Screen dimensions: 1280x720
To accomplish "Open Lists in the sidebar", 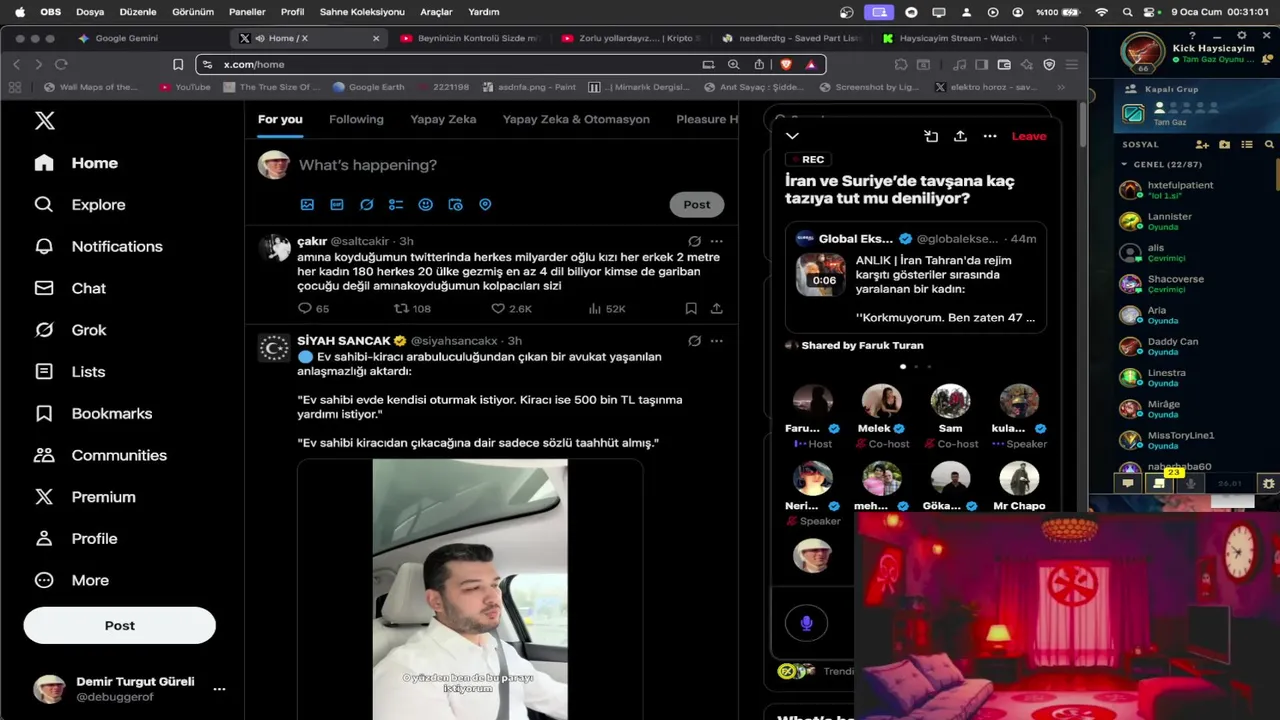I will click(70, 372).
